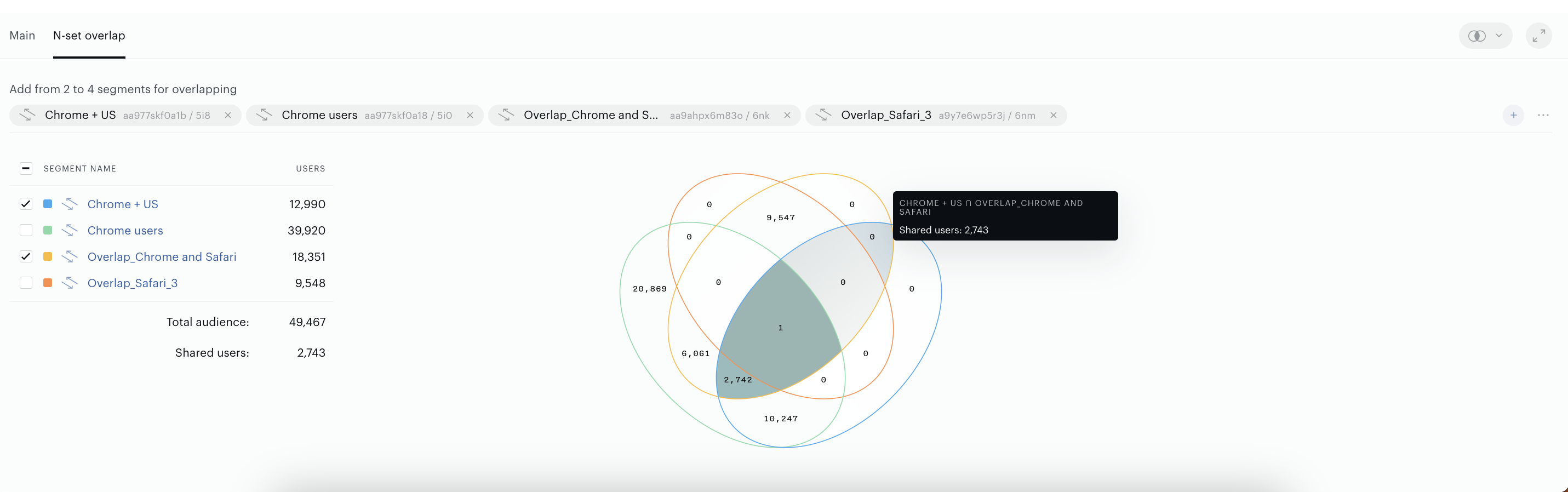Click segment icon in Chrome + US row
The height and width of the screenshot is (492, 1568).
[x=70, y=204]
